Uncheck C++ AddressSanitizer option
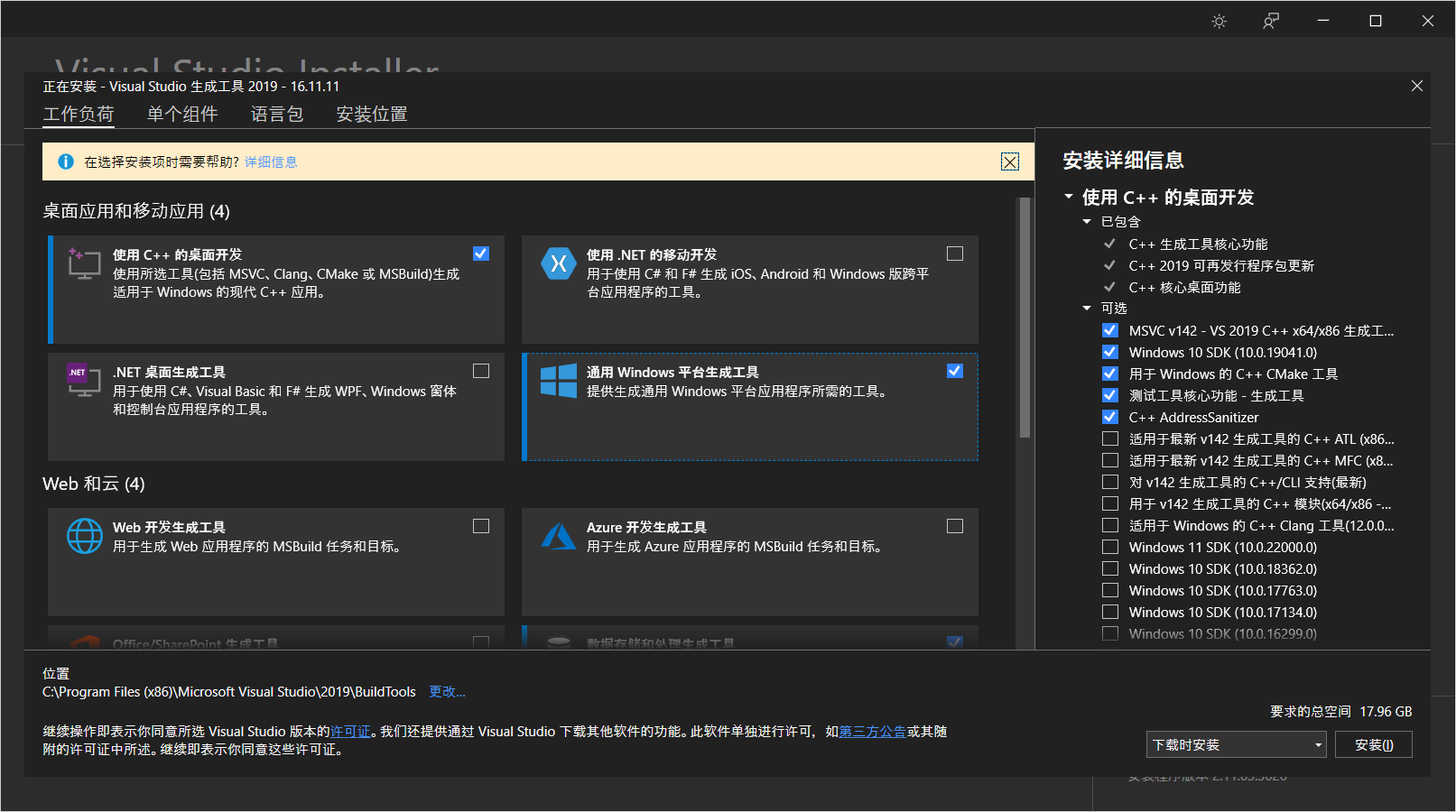The height and width of the screenshot is (812, 1456). click(1110, 417)
